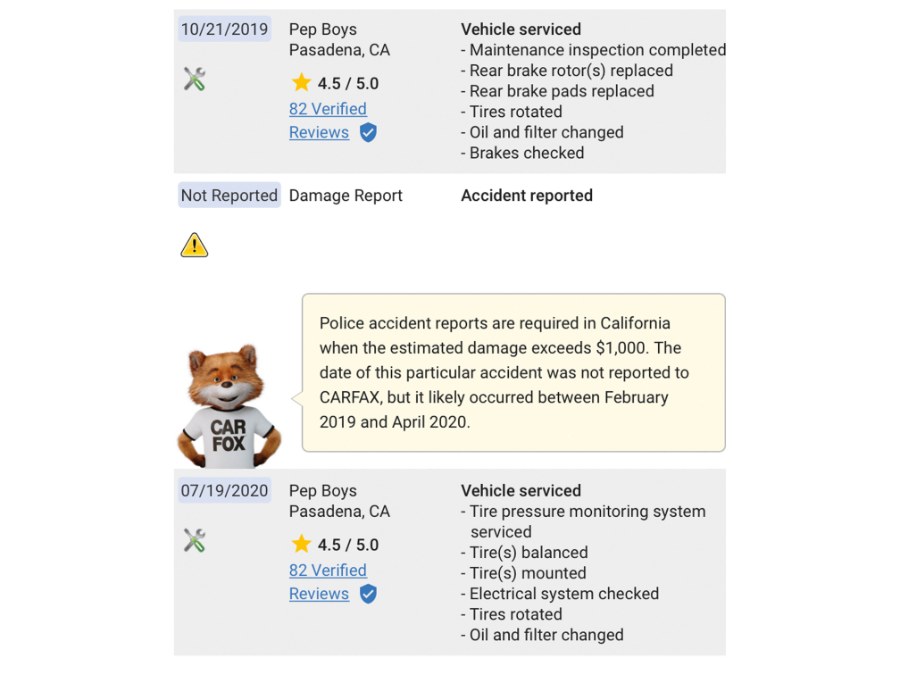Select the 10/21/2019 date badge
900x675 pixels.
pyautogui.click(x=224, y=29)
